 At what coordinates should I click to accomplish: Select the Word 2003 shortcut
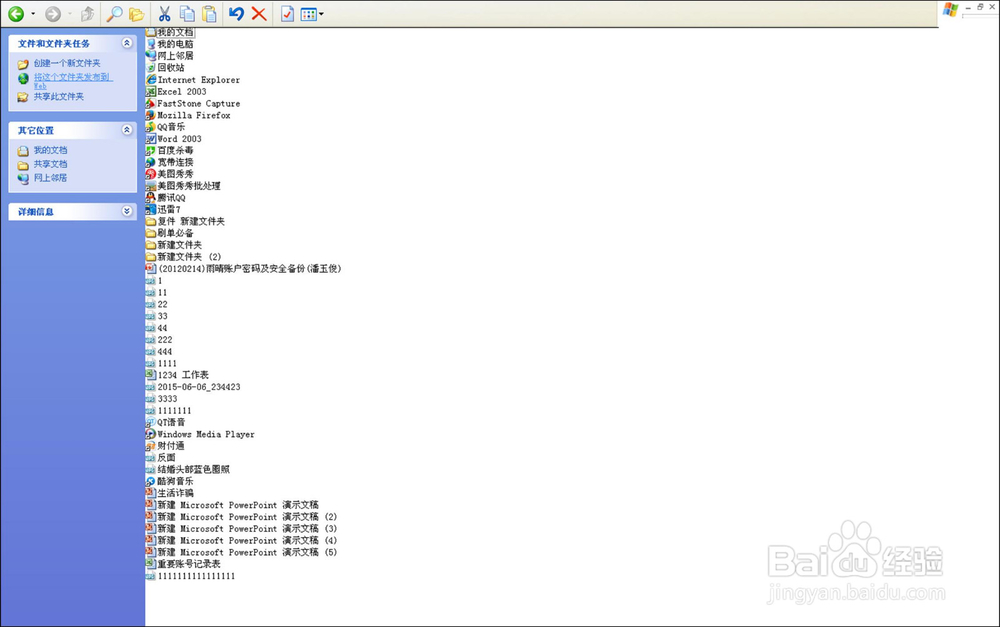tap(174, 138)
